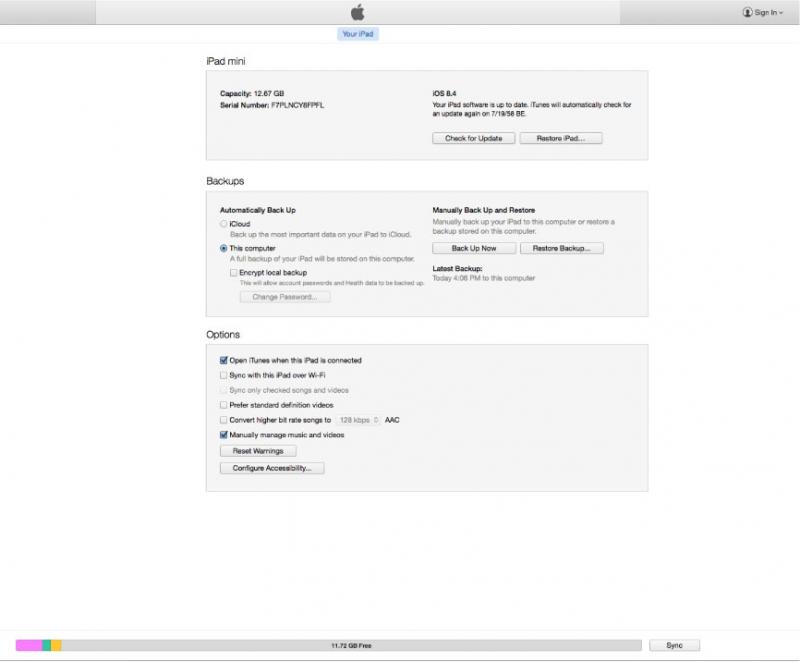Image resolution: width=800 pixels, height=662 pixels.
Task: Check Prefer standard definition videos
Action: click(x=223, y=405)
